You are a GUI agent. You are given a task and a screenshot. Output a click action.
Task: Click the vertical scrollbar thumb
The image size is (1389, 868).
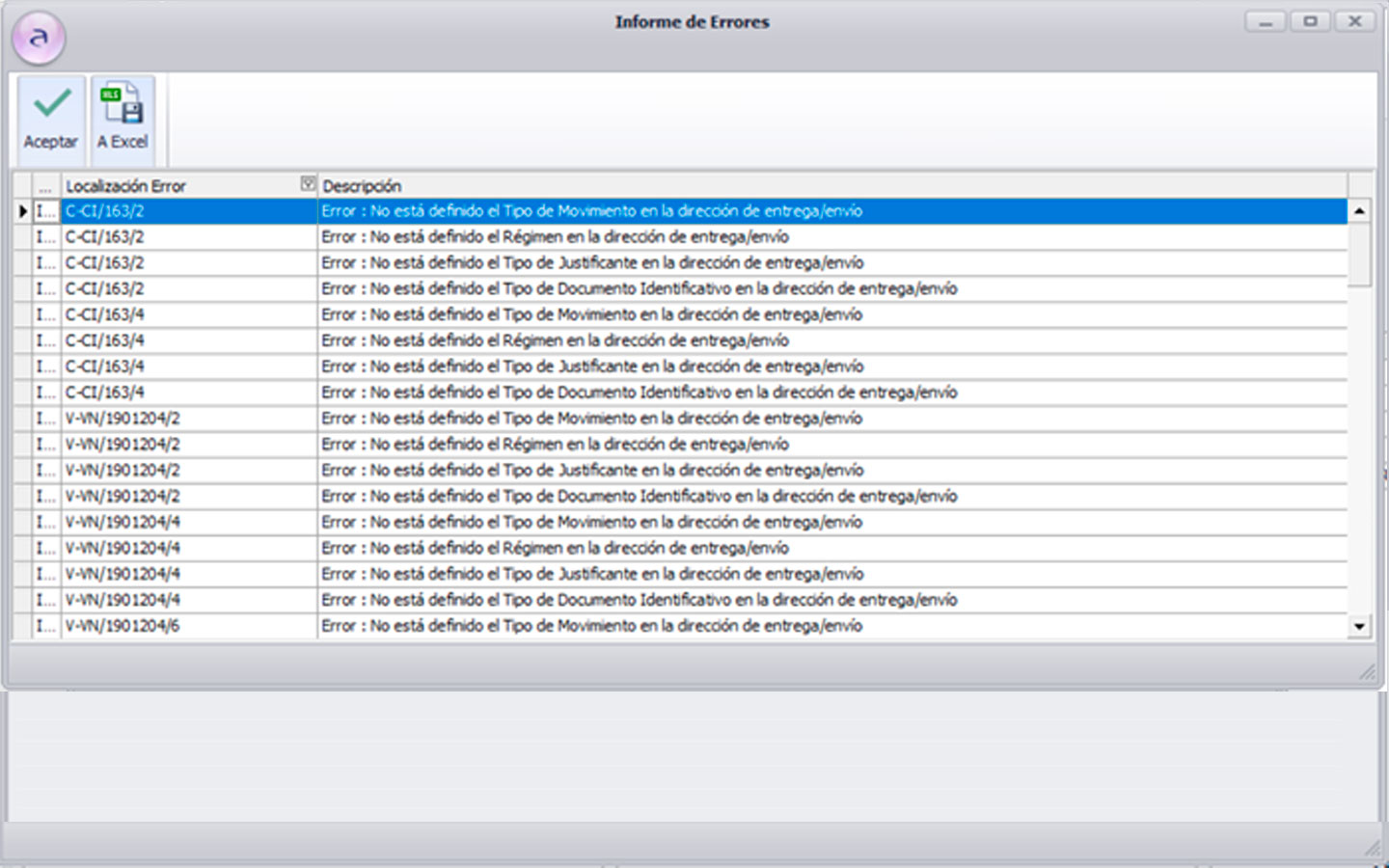click(1359, 253)
